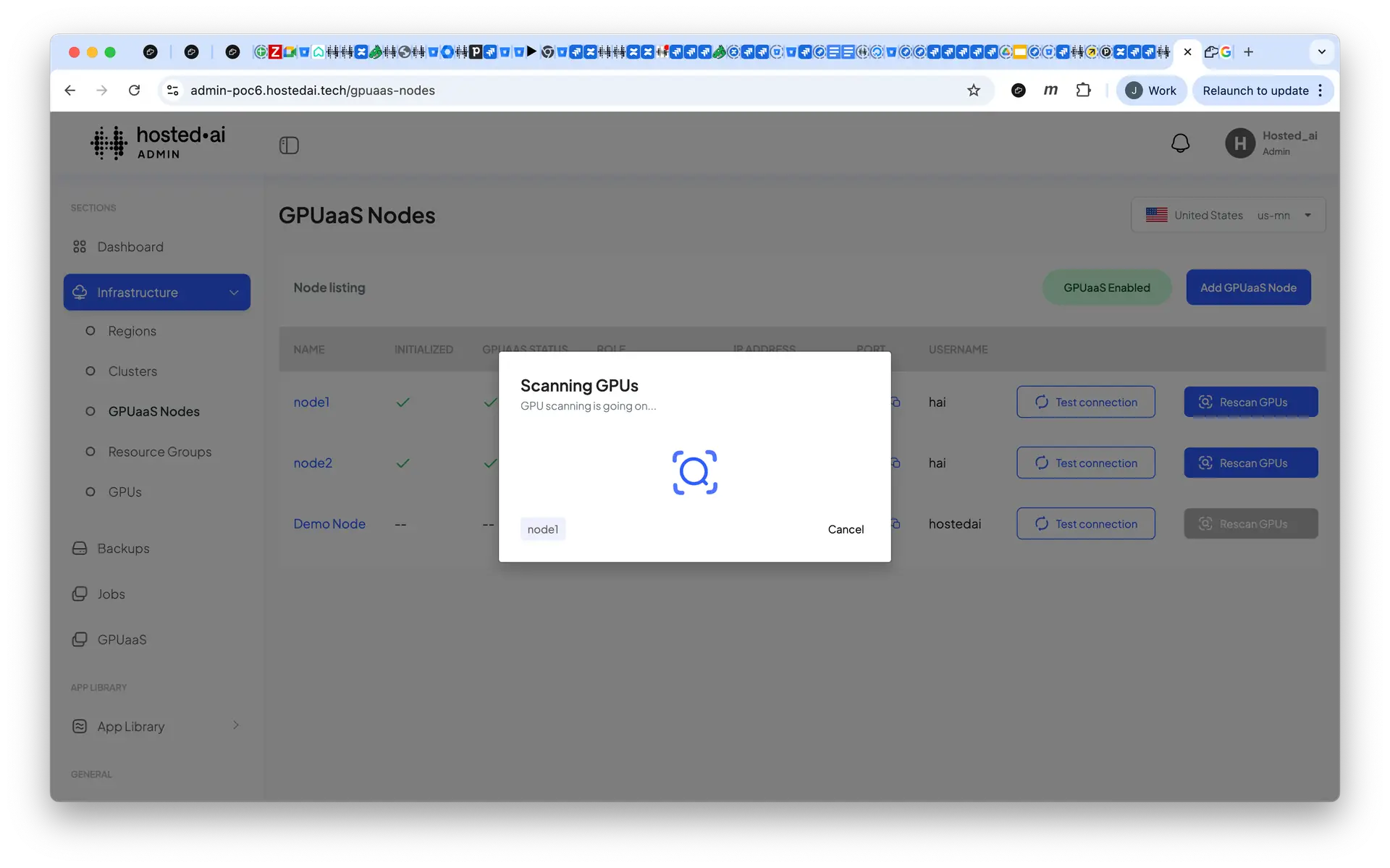Open the Demo Node link
The image size is (1390, 868).
[329, 523]
